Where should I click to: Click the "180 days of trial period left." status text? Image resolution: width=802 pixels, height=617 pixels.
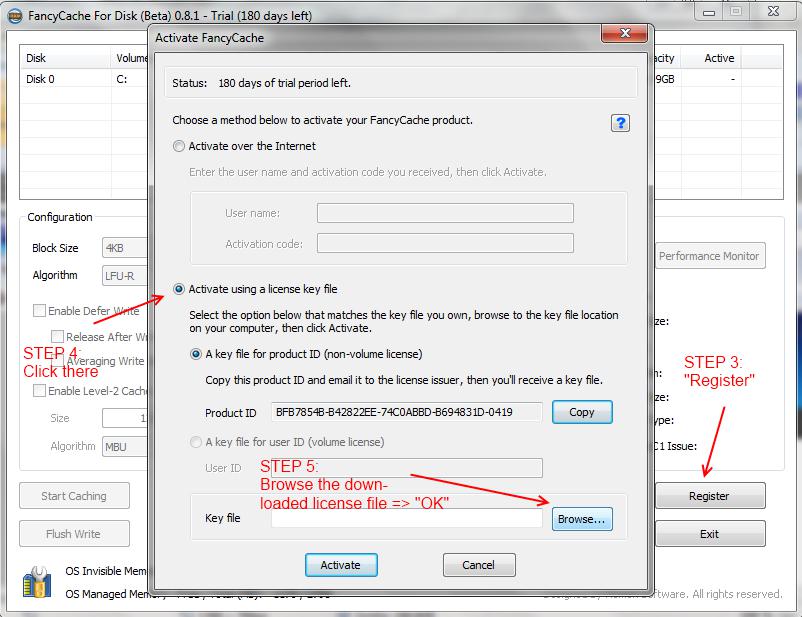click(x=284, y=83)
